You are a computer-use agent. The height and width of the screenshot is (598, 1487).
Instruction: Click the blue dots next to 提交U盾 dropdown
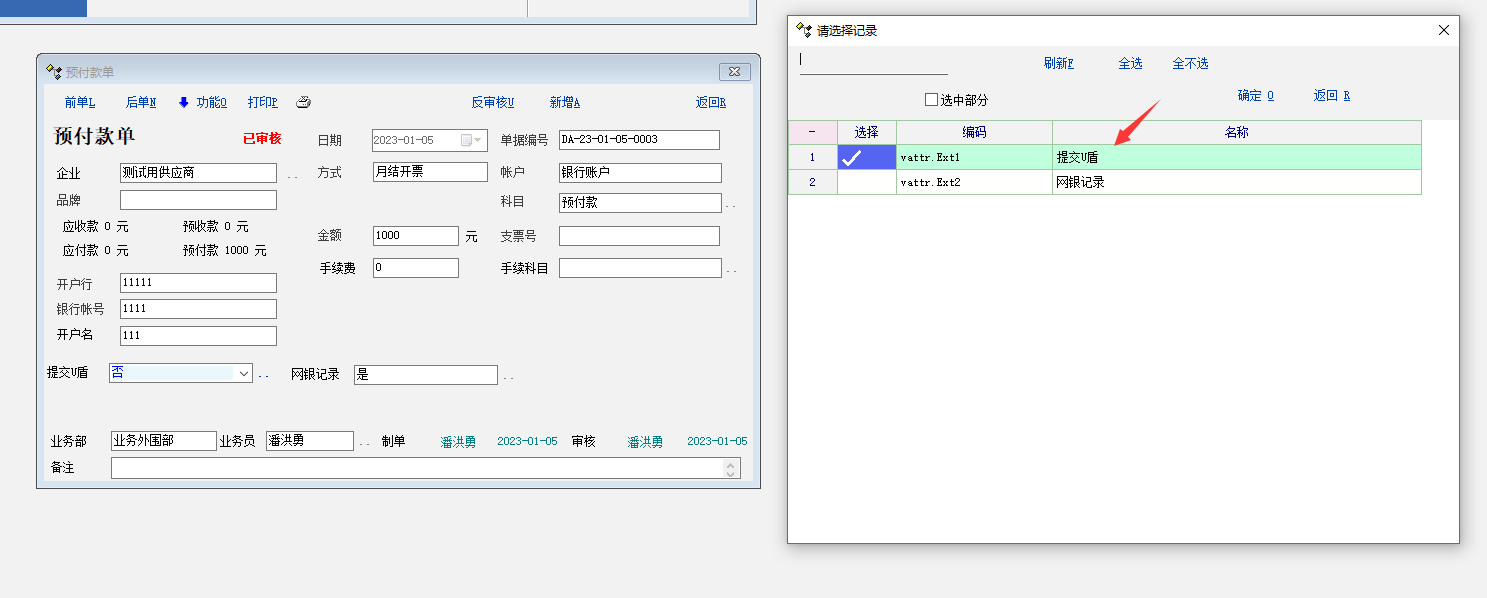point(264,375)
